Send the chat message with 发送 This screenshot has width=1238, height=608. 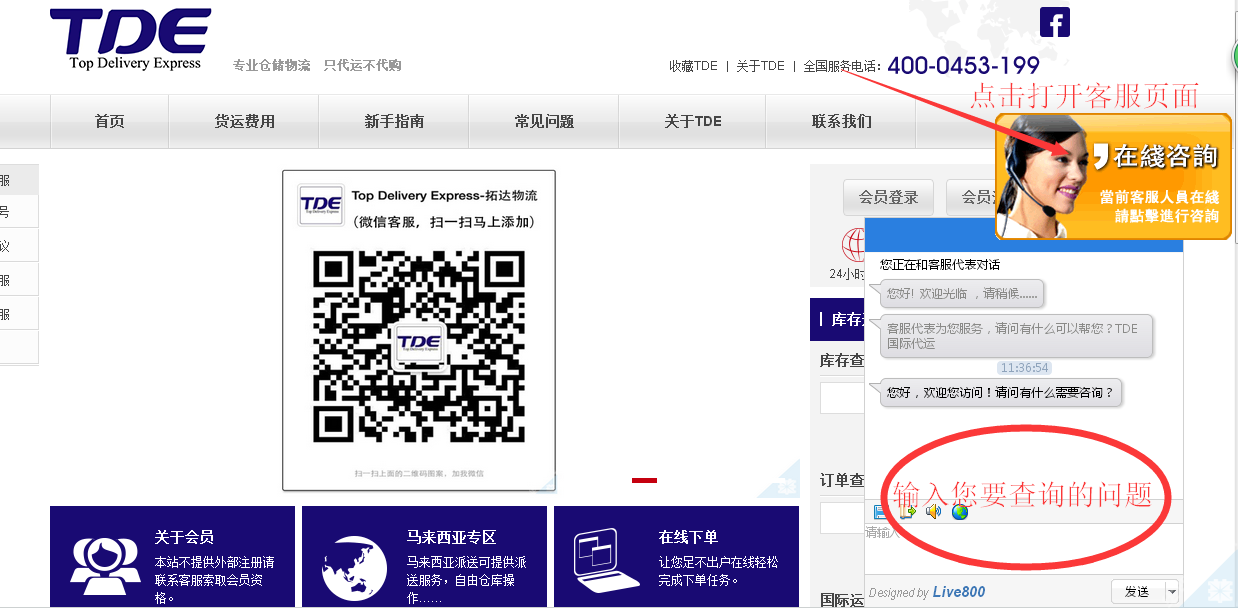pos(1137,592)
